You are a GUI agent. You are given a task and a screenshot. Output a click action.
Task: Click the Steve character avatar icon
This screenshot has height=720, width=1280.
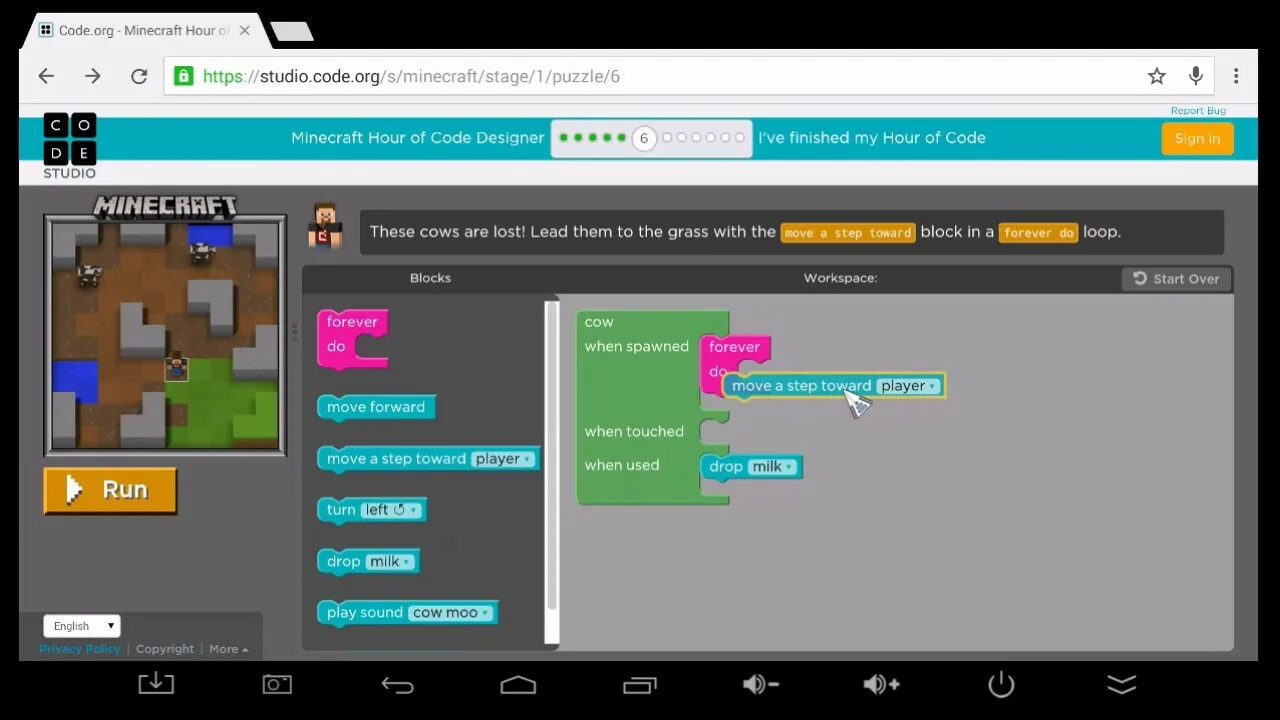326,227
